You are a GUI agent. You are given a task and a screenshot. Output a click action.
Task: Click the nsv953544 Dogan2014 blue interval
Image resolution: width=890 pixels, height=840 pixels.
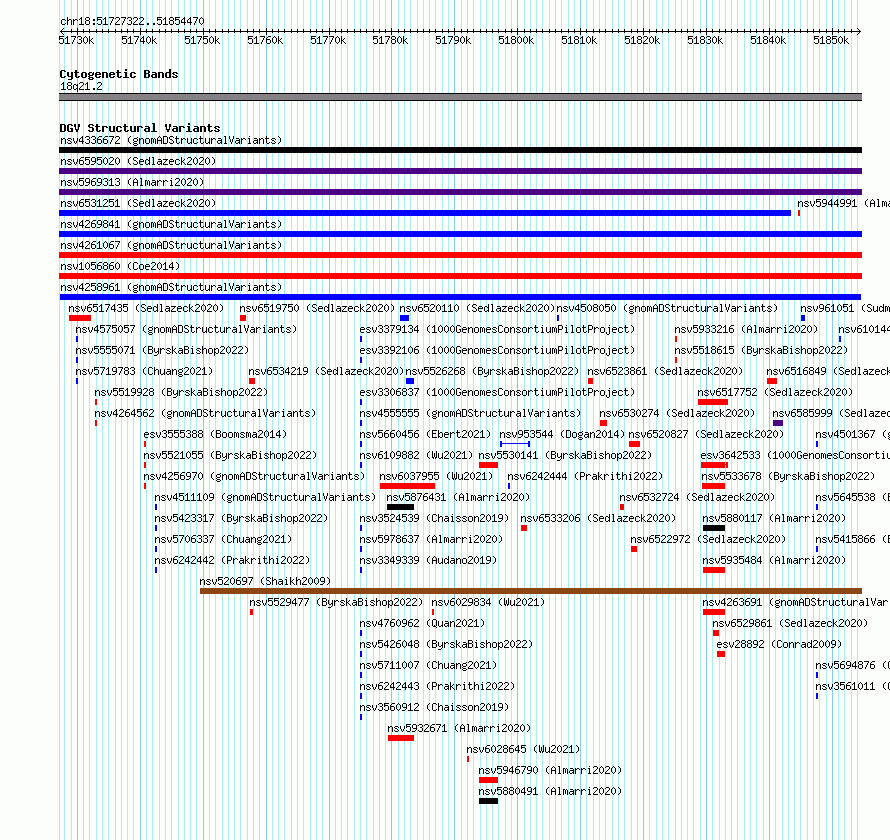[x=515, y=444]
